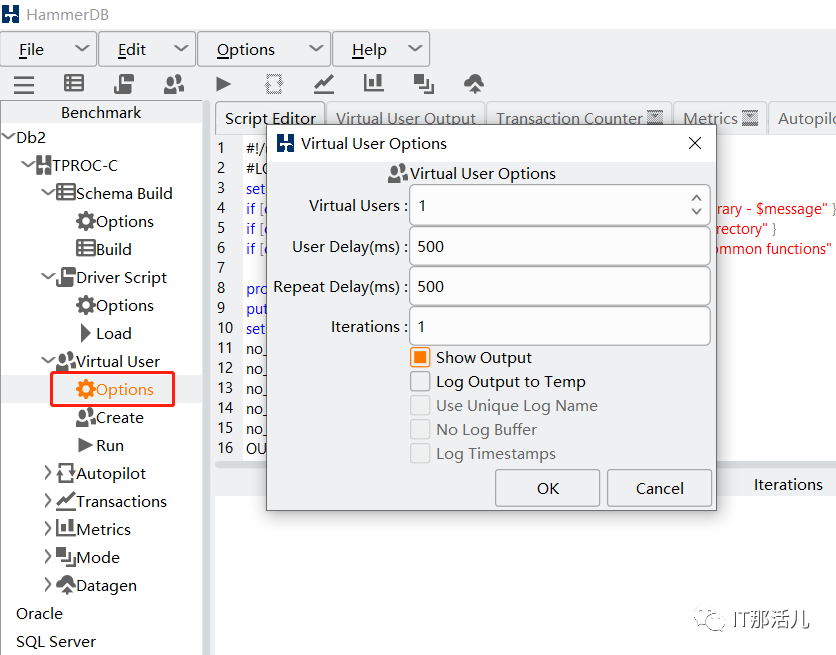This screenshot has height=655, width=836.
Task: Switch to the Virtual User Output tab
Action: click(x=406, y=118)
